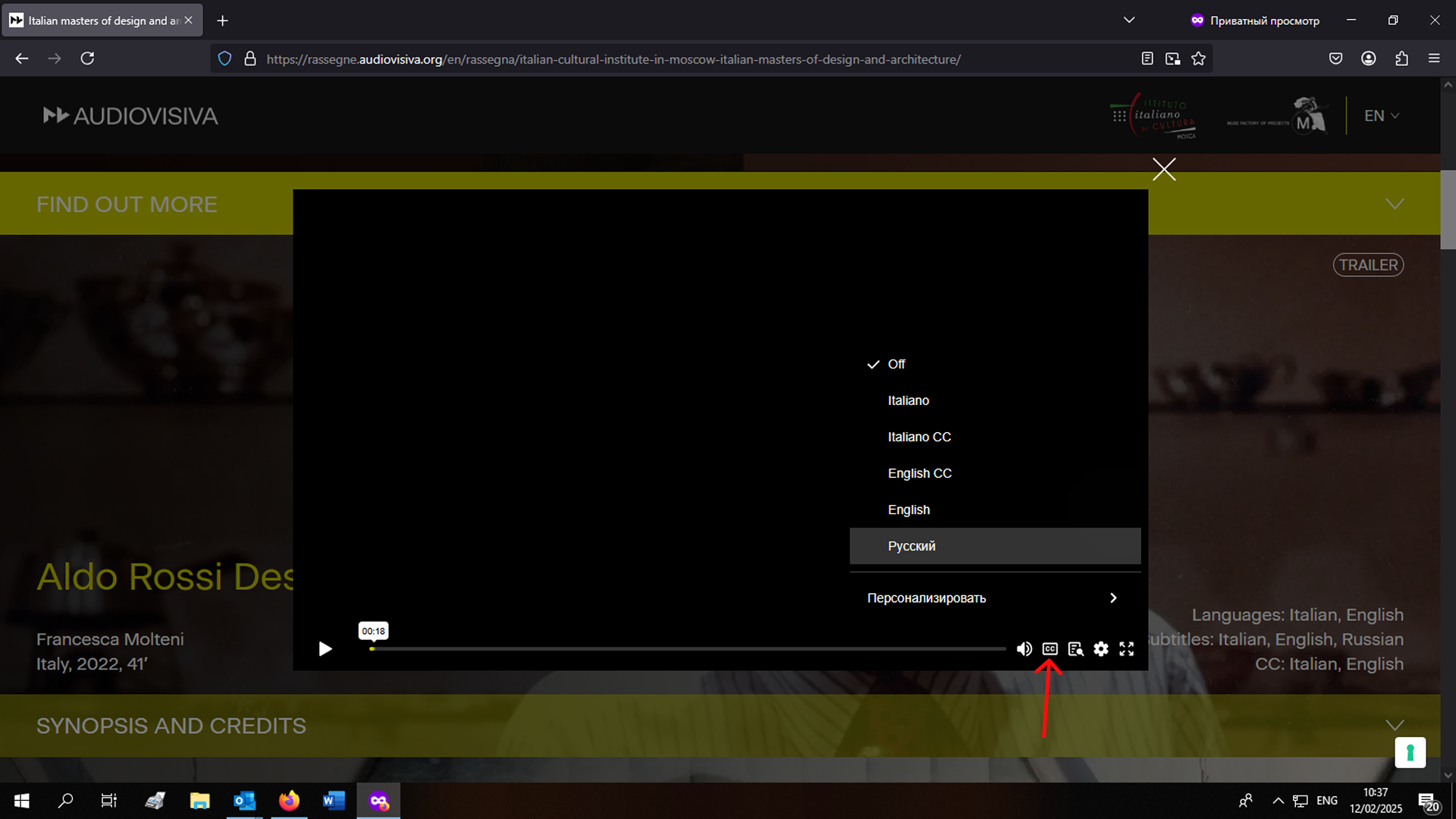
Task: Close the video overlay with X
Action: point(1164,169)
